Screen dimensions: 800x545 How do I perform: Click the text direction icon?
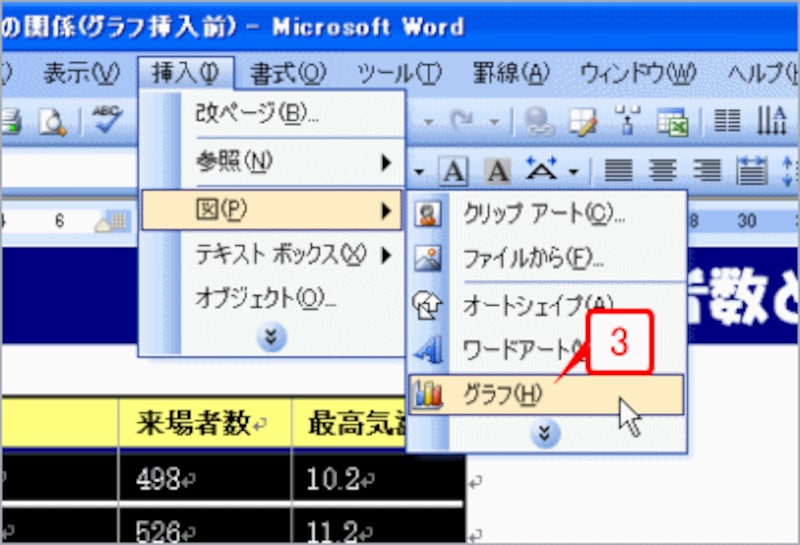(771, 120)
